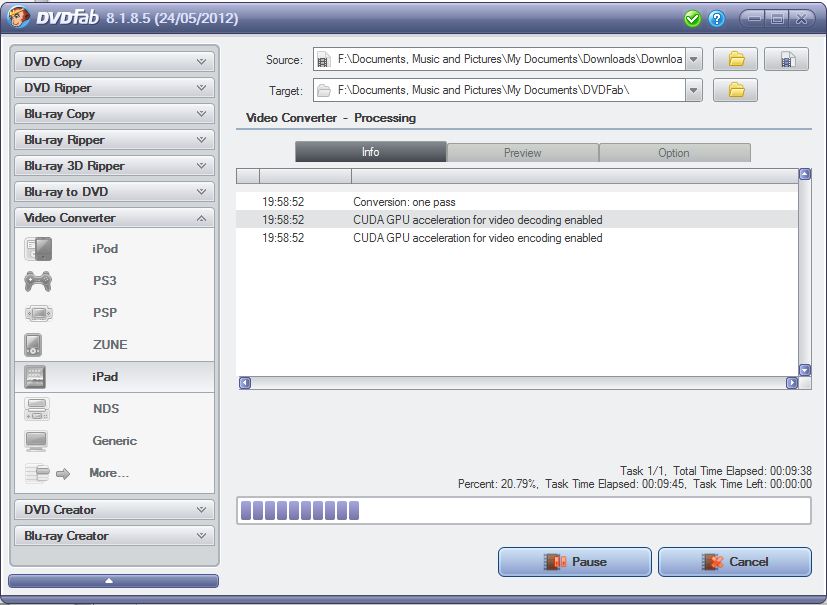Image resolution: width=827 pixels, height=605 pixels.
Task: Expand the DVD Ripper section
Action: [114, 88]
